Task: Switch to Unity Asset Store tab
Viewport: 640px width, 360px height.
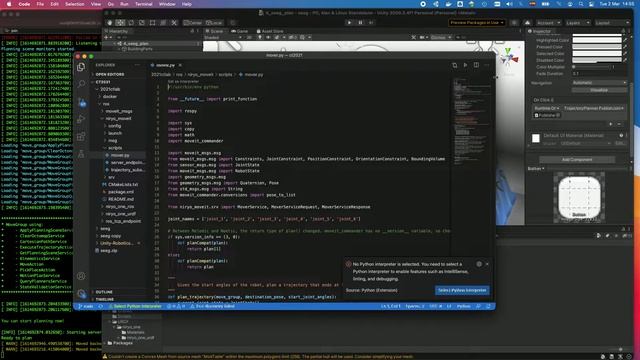Action: point(270,31)
